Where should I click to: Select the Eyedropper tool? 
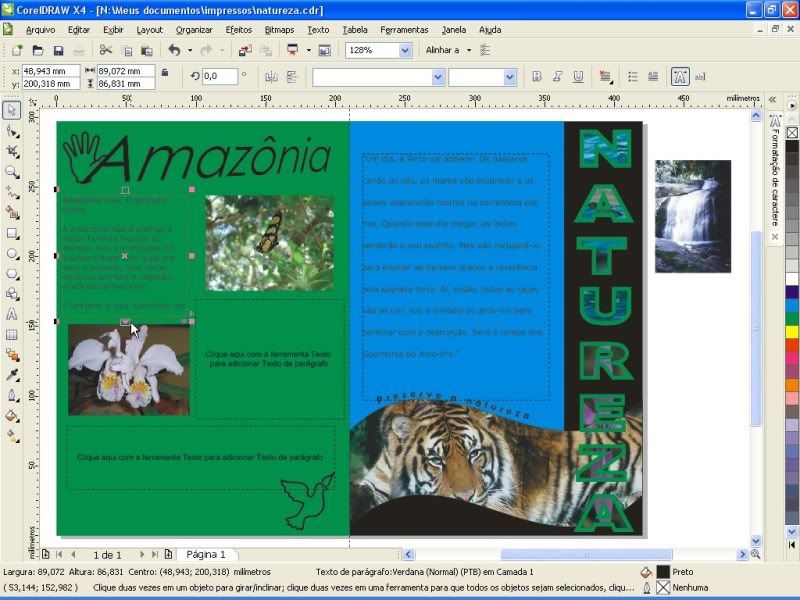pos(12,375)
